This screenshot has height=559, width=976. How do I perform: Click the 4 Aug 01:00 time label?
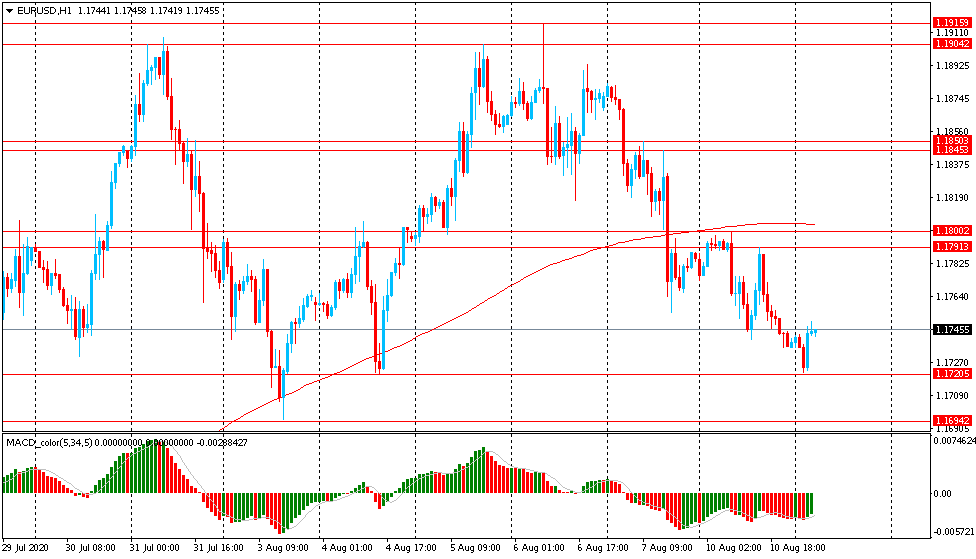point(347,548)
